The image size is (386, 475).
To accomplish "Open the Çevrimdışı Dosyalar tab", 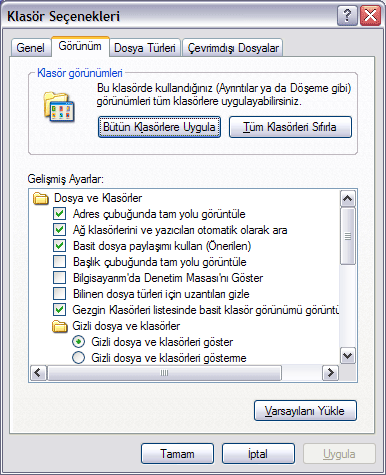I will tap(233, 48).
